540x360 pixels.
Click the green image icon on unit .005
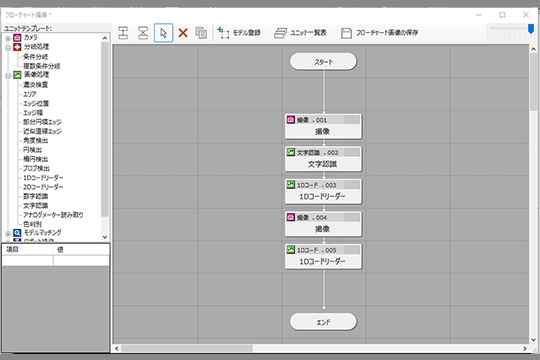(291, 249)
